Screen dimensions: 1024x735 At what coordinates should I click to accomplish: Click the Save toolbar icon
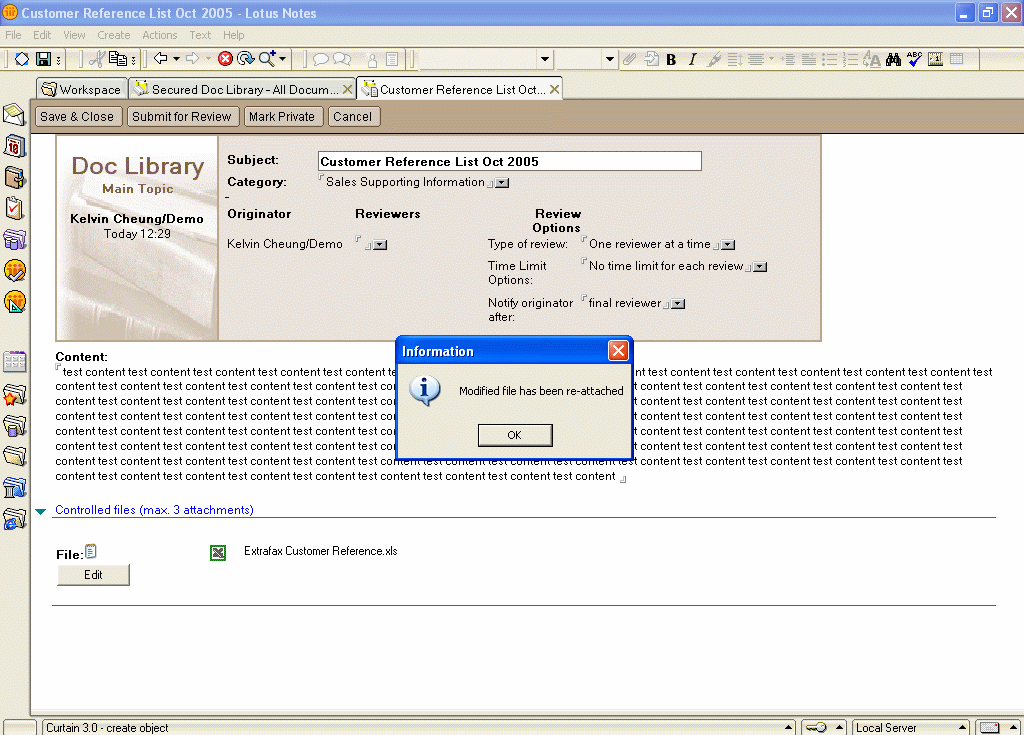[x=43, y=60]
